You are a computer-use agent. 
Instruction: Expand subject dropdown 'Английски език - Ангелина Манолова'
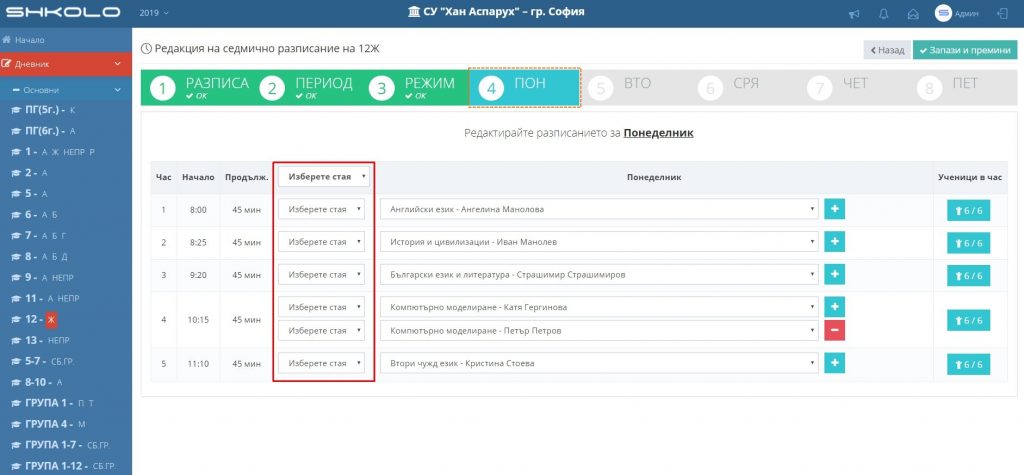tap(599, 209)
